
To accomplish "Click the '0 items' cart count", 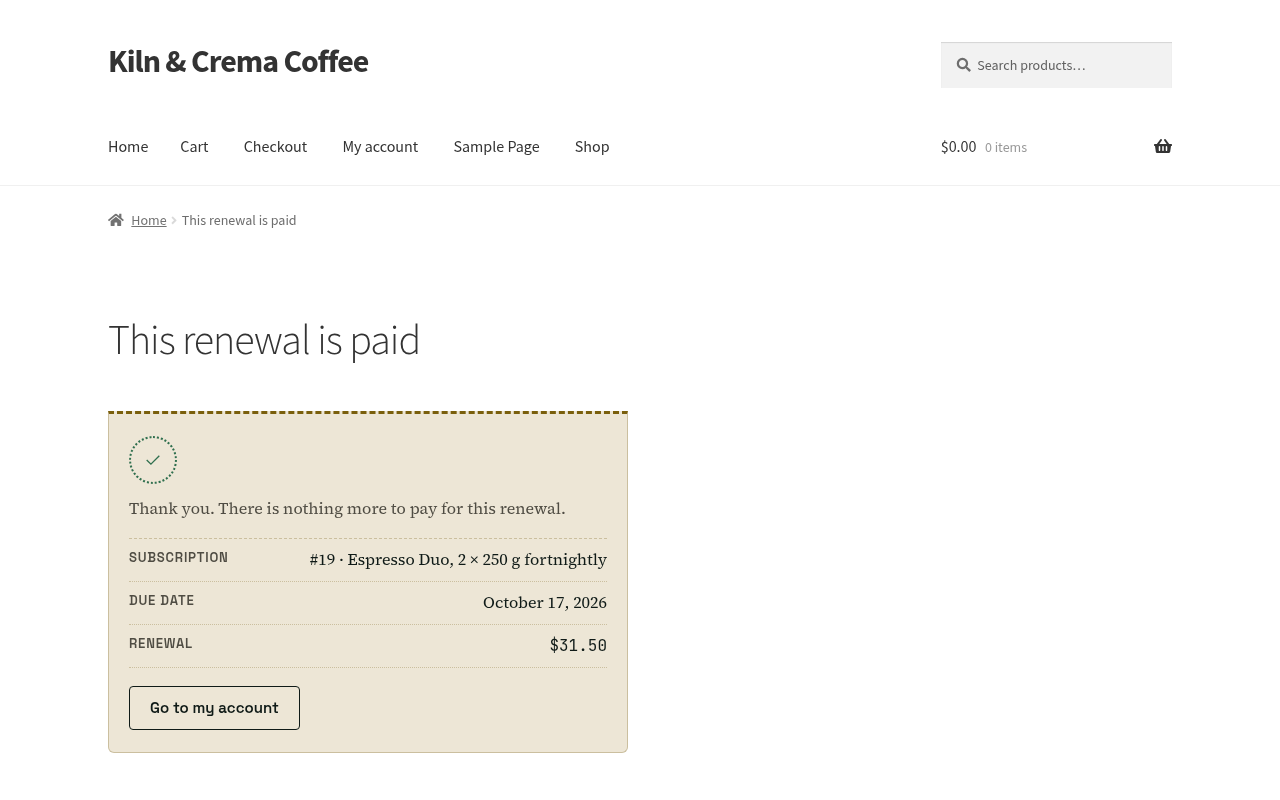I will point(1005,147).
